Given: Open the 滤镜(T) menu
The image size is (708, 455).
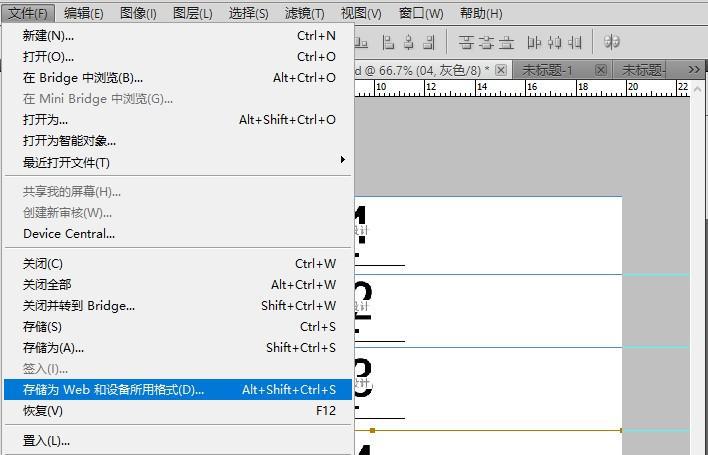Looking at the screenshot, I should pos(304,13).
